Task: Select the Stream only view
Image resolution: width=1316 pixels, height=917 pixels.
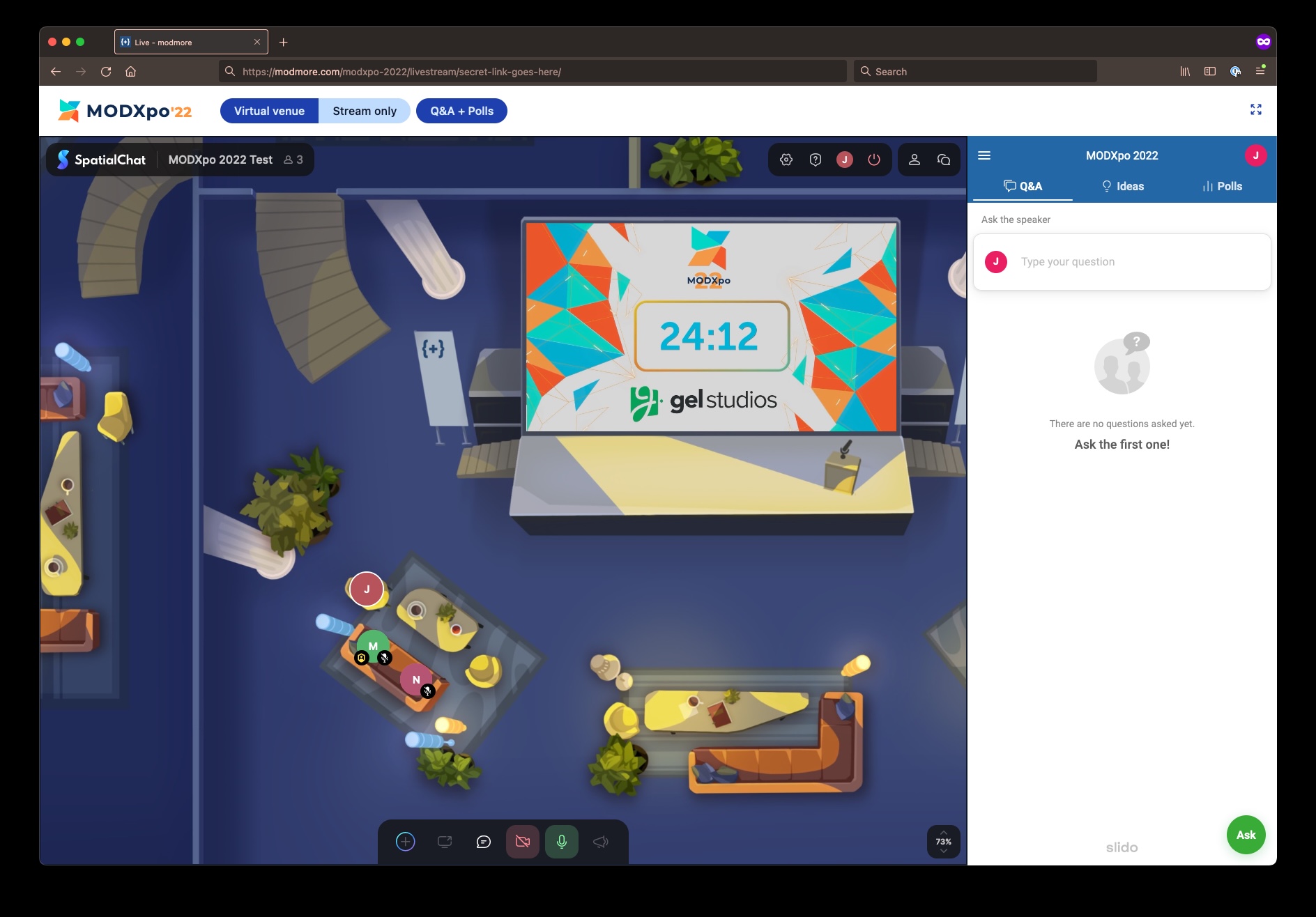Action: coord(365,111)
